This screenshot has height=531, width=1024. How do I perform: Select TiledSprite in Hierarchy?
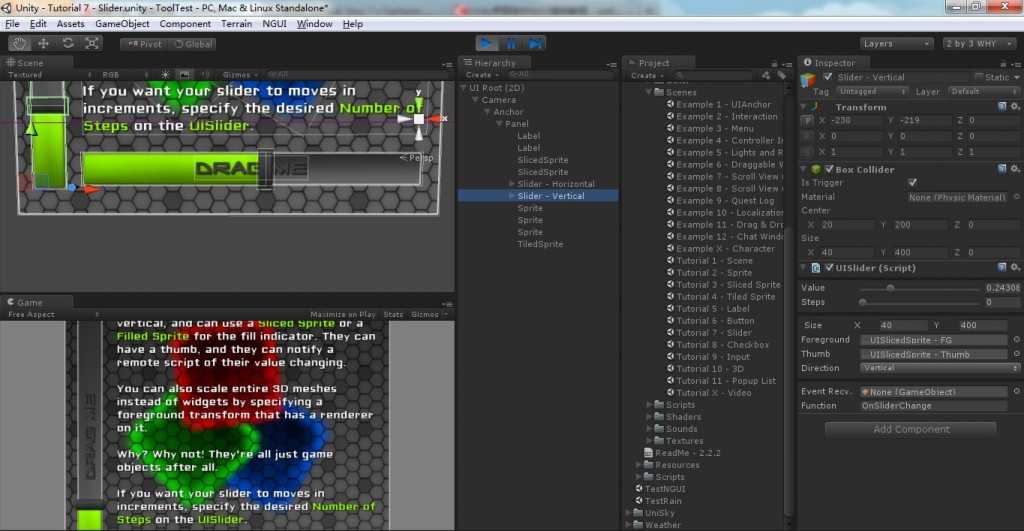[540, 244]
